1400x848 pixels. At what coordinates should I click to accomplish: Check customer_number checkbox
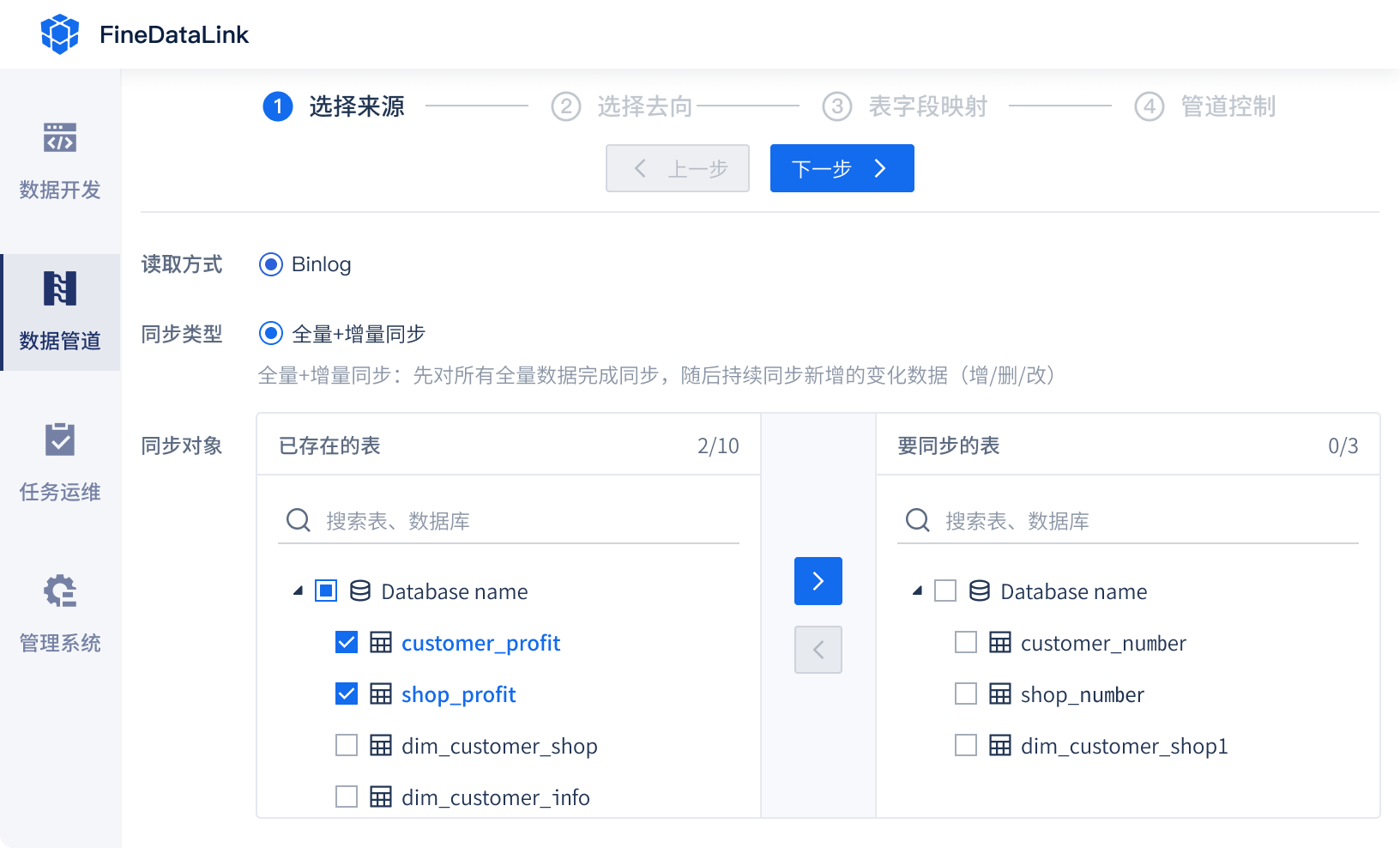(966, 642)
